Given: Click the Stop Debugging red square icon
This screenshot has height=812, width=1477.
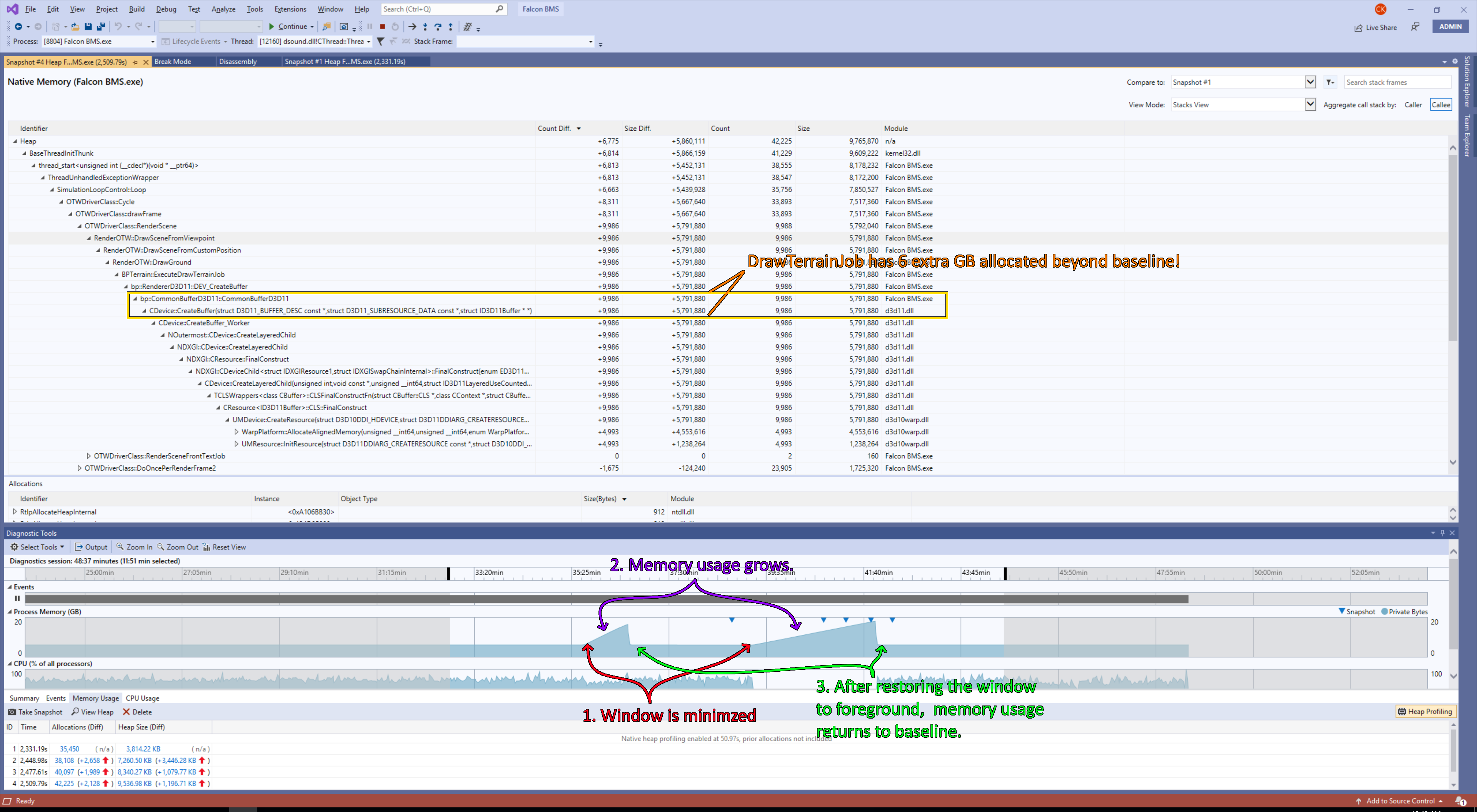Looking at the screenshot, I should click(x=382, y=27).
